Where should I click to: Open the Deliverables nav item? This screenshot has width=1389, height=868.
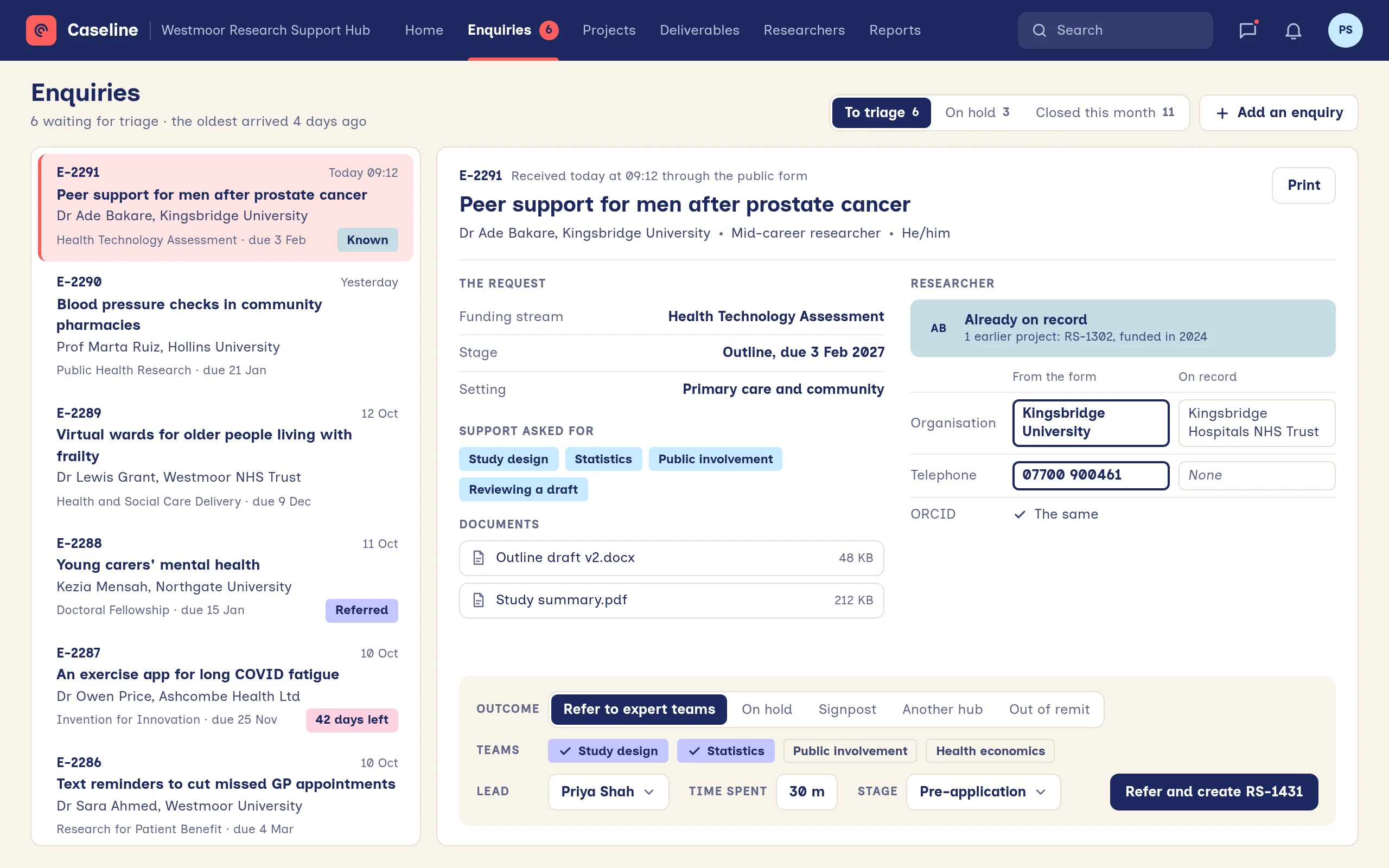coord(699,30)
